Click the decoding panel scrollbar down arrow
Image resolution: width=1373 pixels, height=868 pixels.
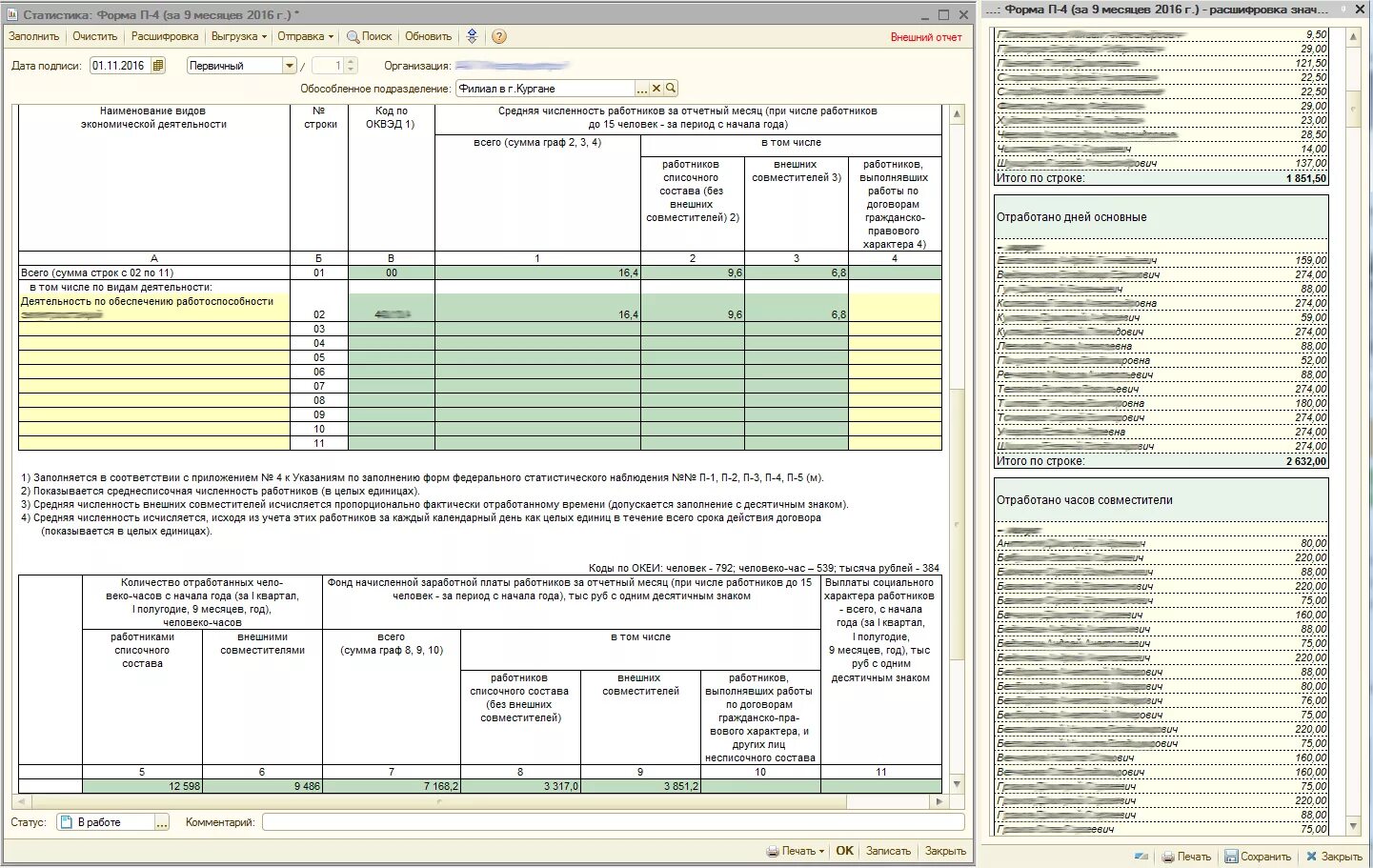[1353, 826]
